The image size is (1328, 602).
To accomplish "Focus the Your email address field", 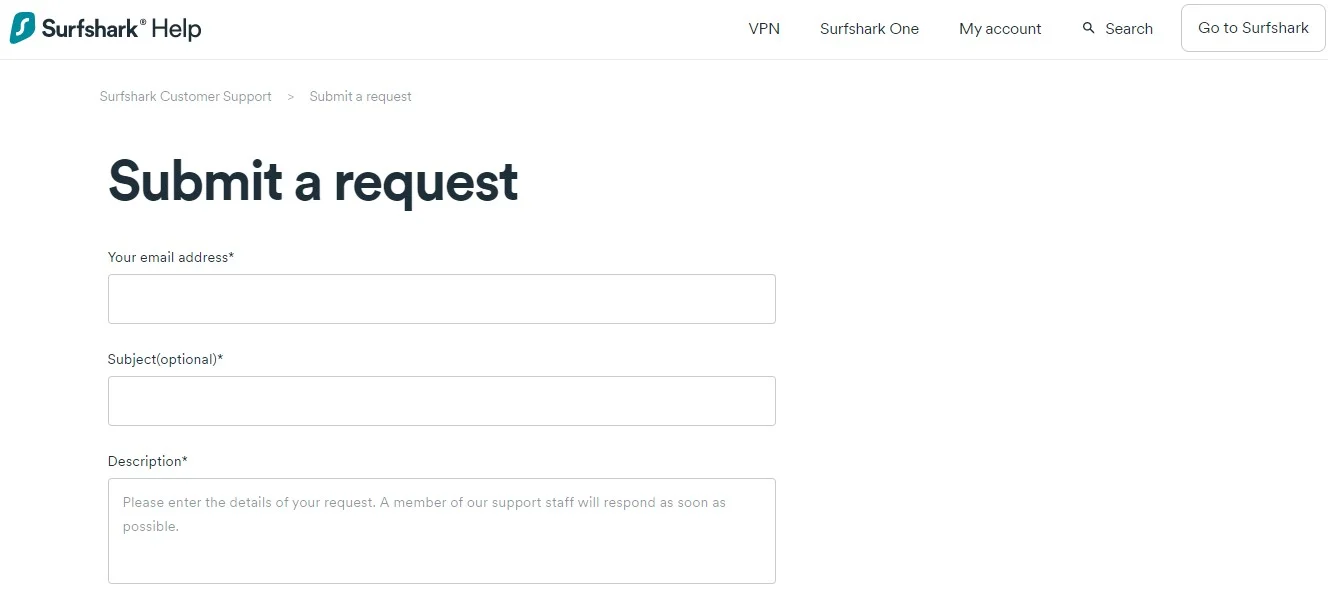I will point(442,299).
